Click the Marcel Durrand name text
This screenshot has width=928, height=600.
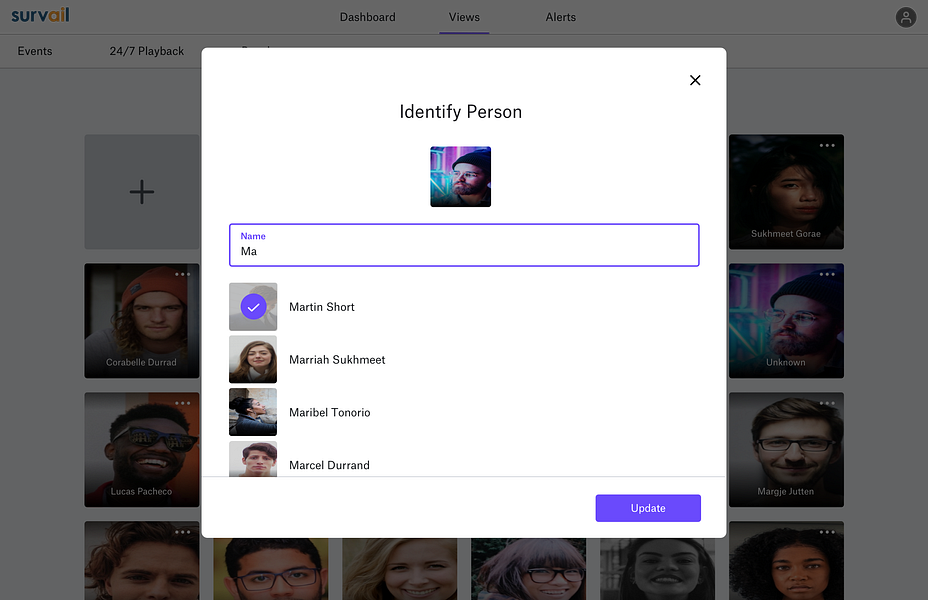pyautogui.click(x=329, y=465)
